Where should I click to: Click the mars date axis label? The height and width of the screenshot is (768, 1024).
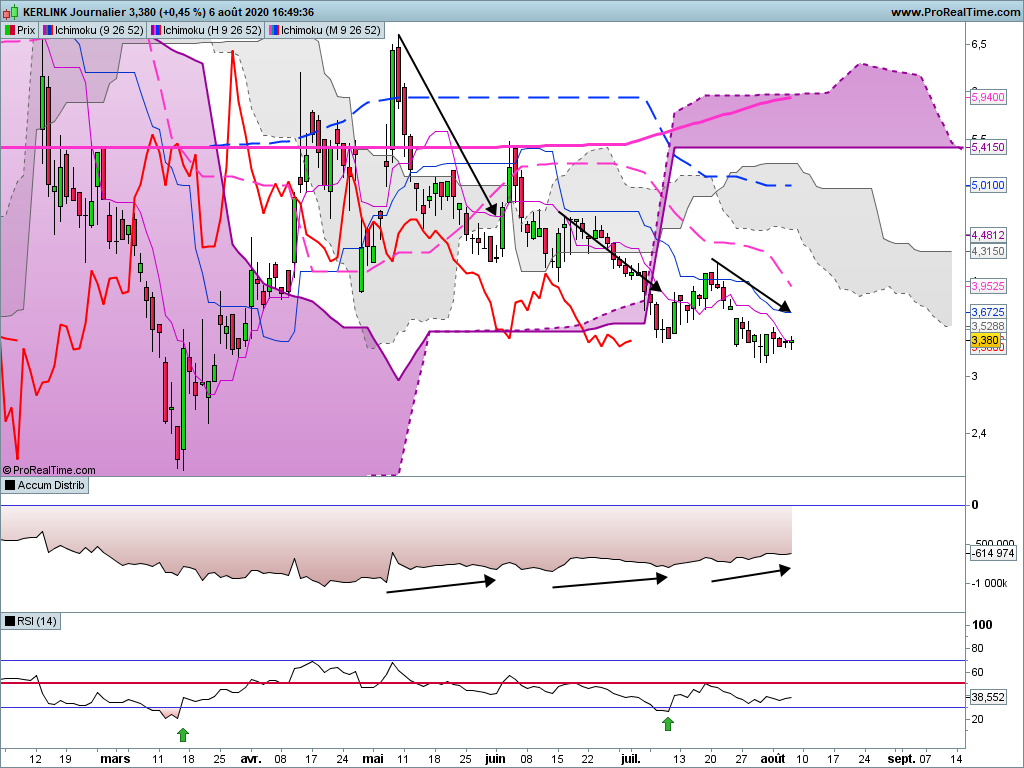point(115,759)
